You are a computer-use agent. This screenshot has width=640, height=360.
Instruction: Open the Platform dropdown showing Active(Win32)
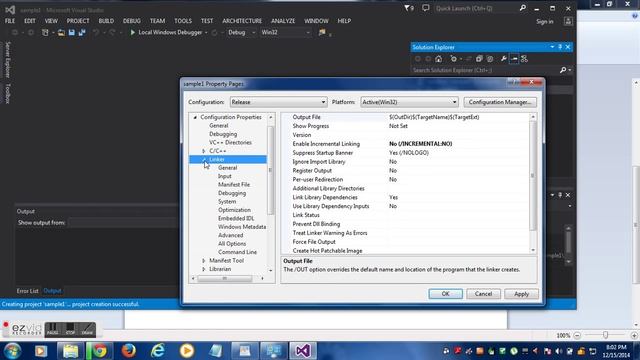(x=409, y=102)
